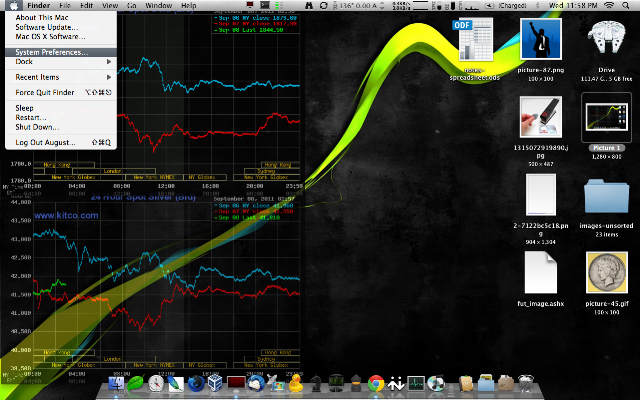The width and height of the screenshot is (640, 400).
Task: Launch VirtualBox from the Dock
Action: (215, 384)
